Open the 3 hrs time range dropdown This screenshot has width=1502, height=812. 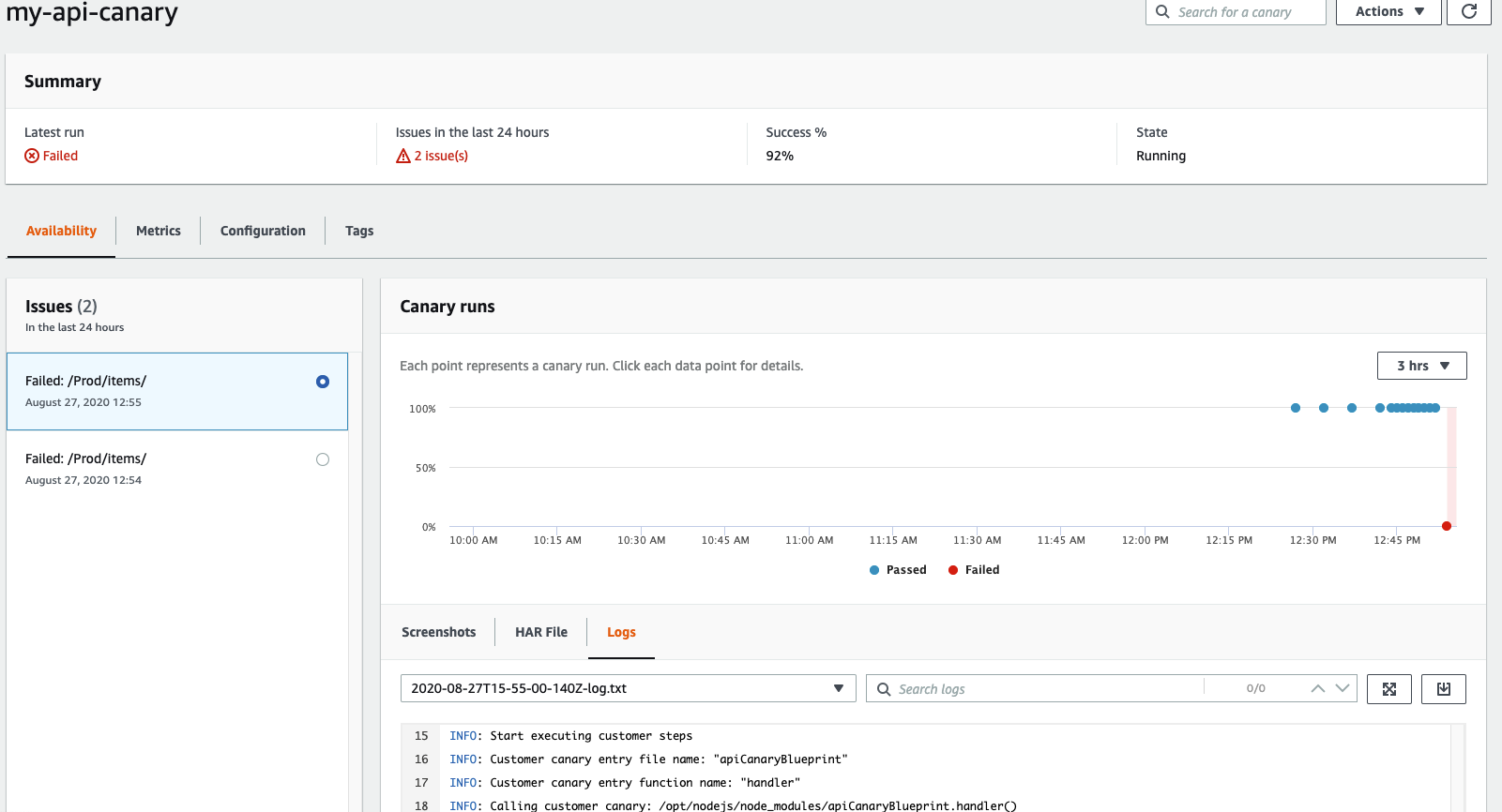coord(1422,366)
